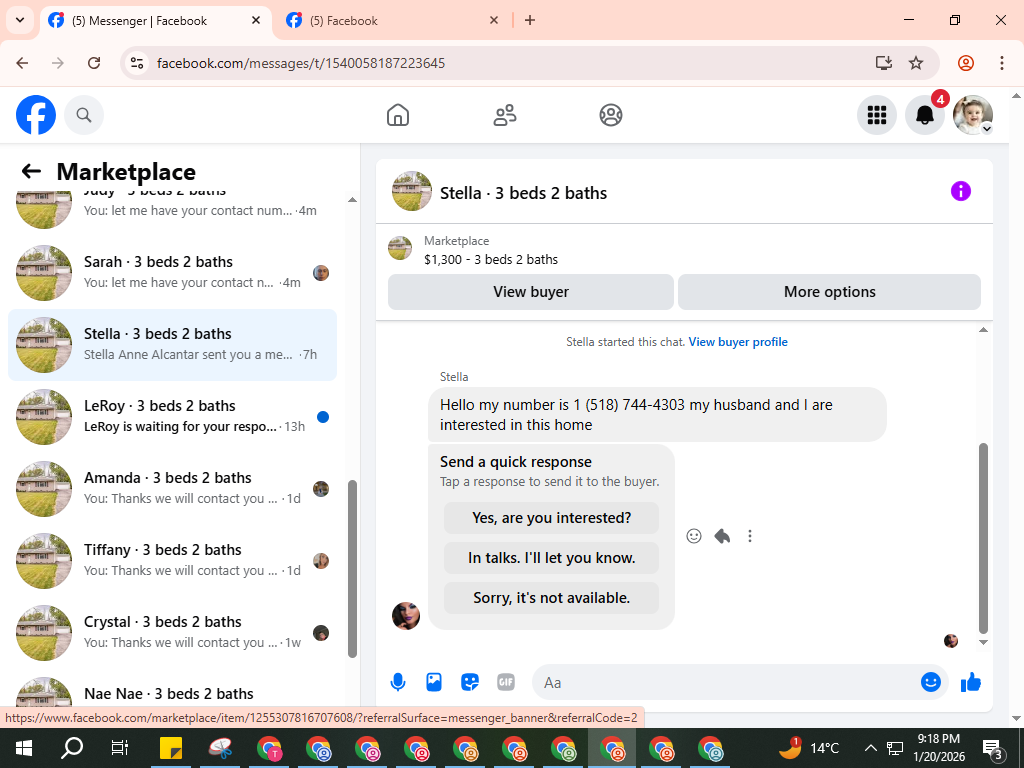Go to Home feed icon
The width and height of the screenshot is (1024, 768).
pos(398,115)
